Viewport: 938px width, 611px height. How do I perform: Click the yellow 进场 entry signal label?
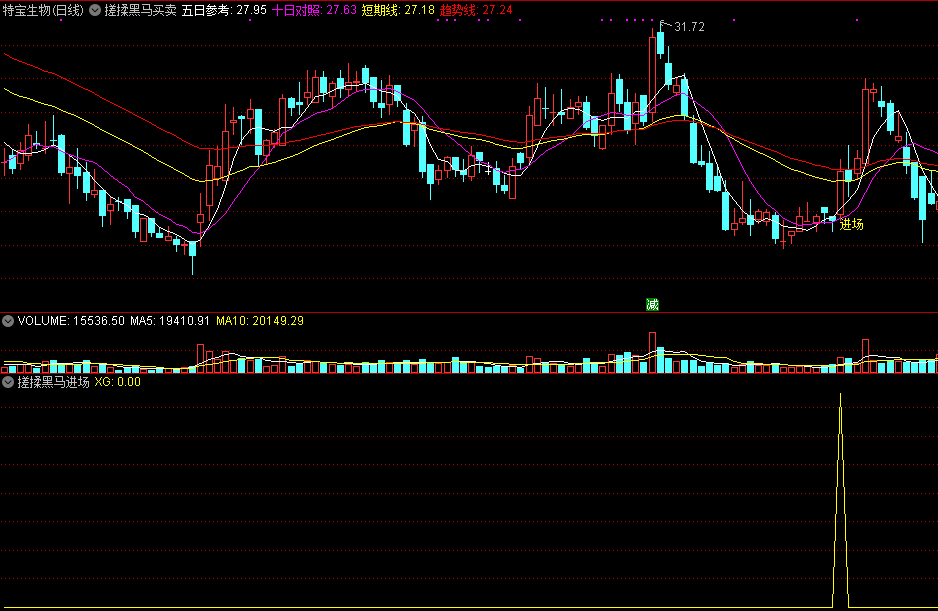pyautogui.click(x=851, y=224)
